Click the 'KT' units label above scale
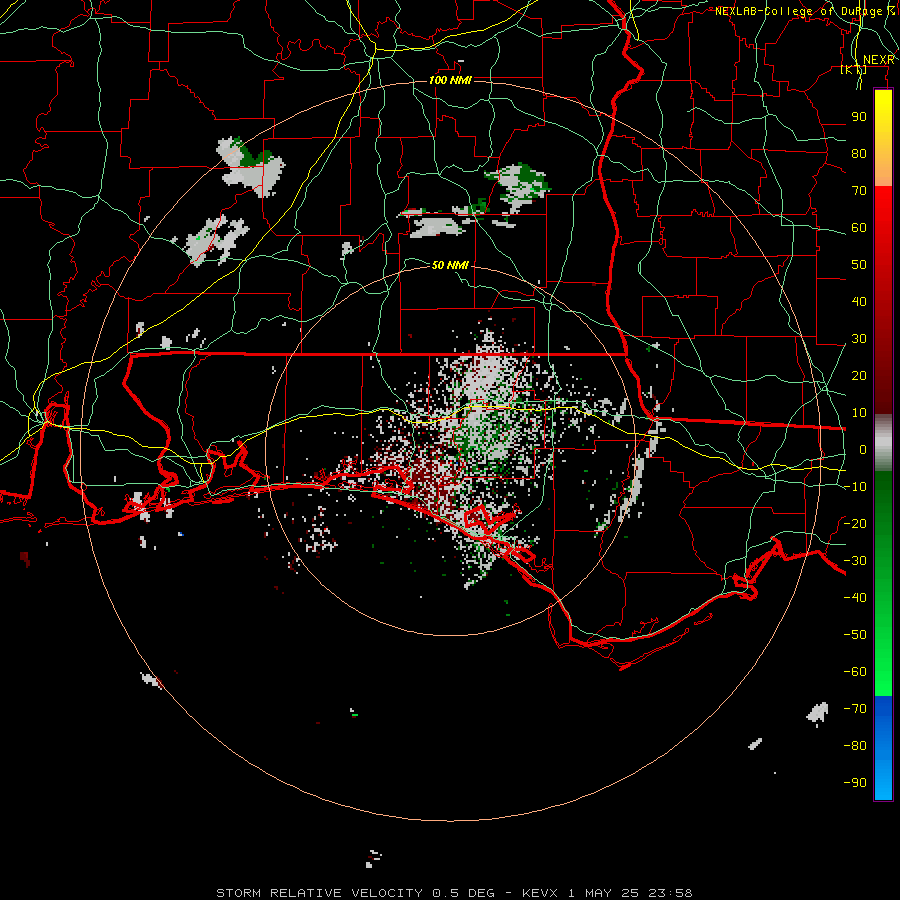Image resolution: width=900 pixels, height=900 pixels. [x=854, y=69]
